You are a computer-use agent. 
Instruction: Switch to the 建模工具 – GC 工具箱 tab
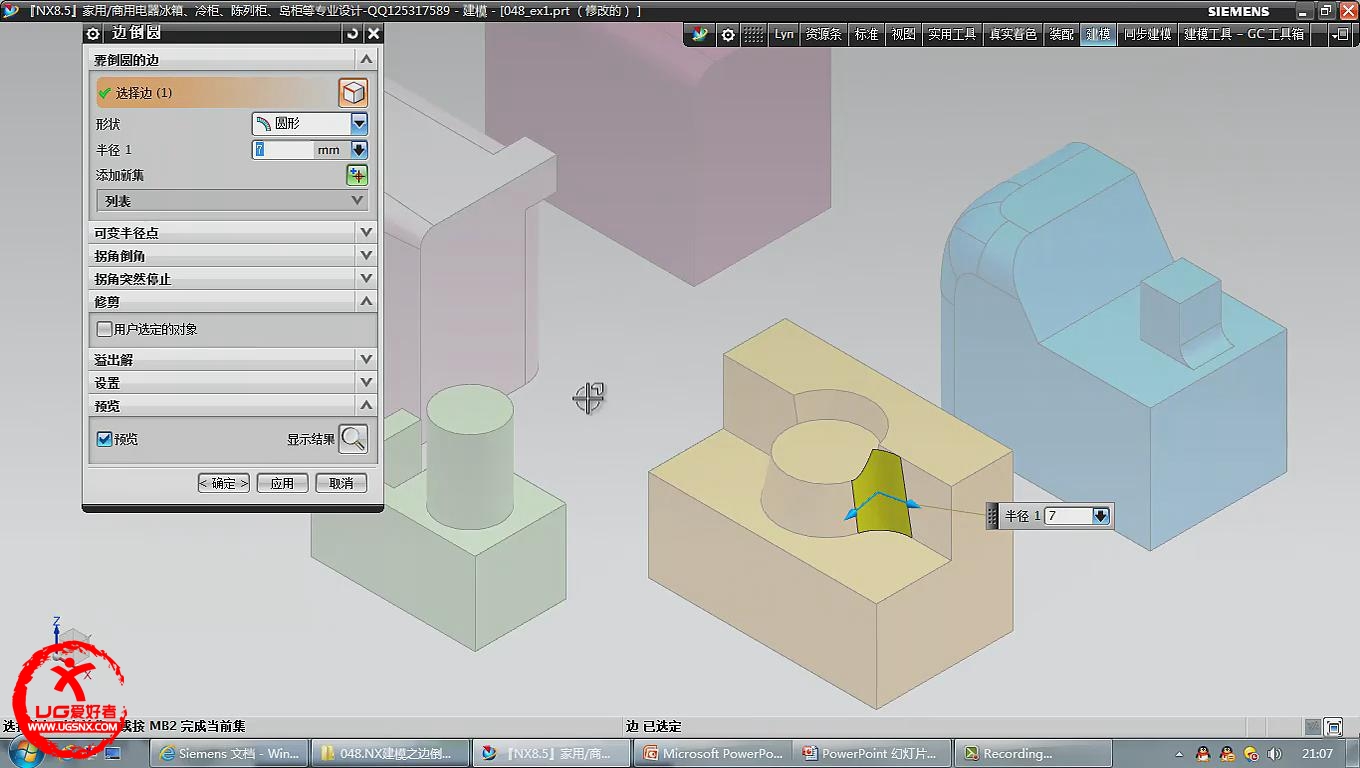point(1244,34)
